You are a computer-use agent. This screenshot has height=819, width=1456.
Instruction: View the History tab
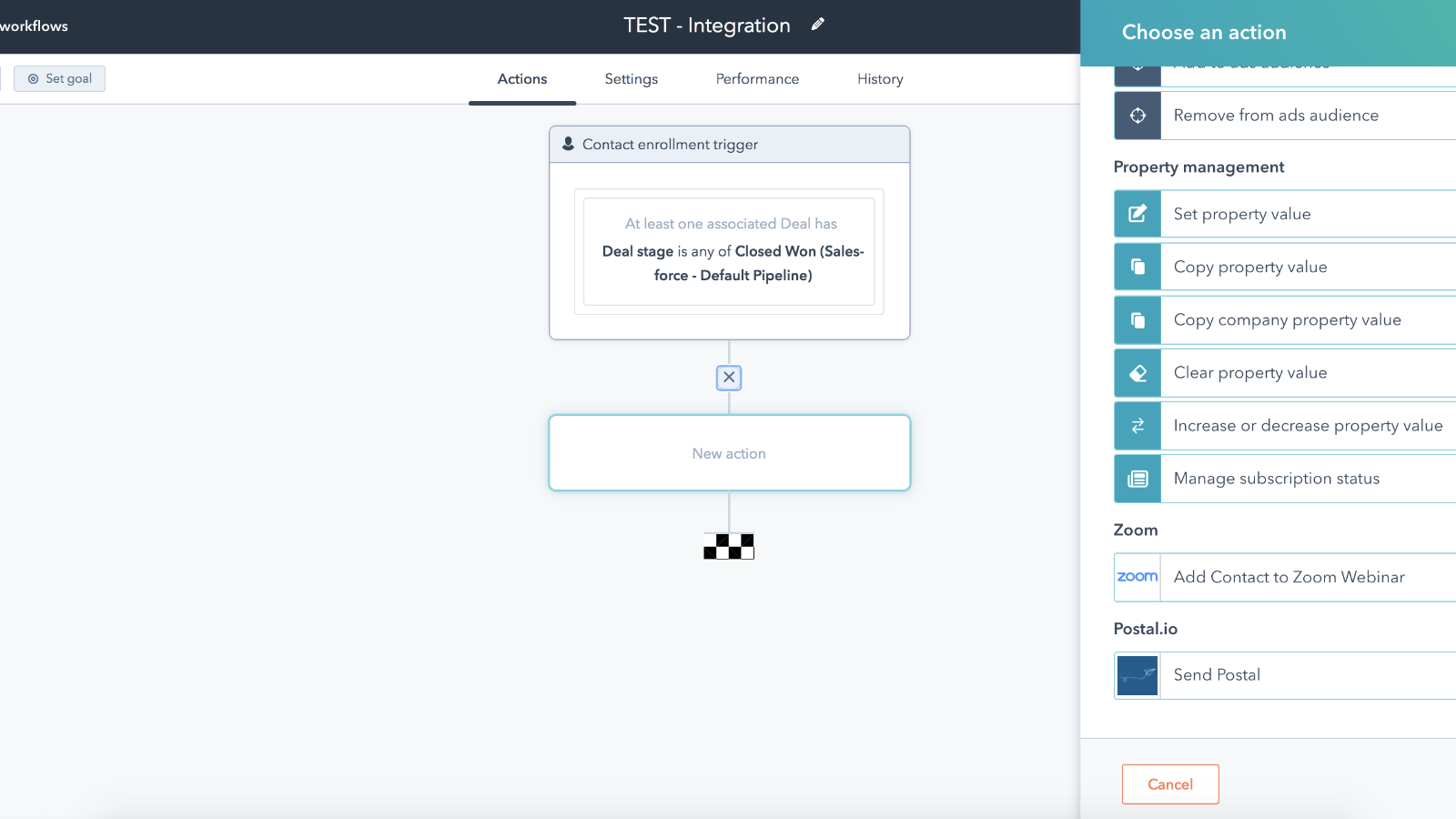878,79
